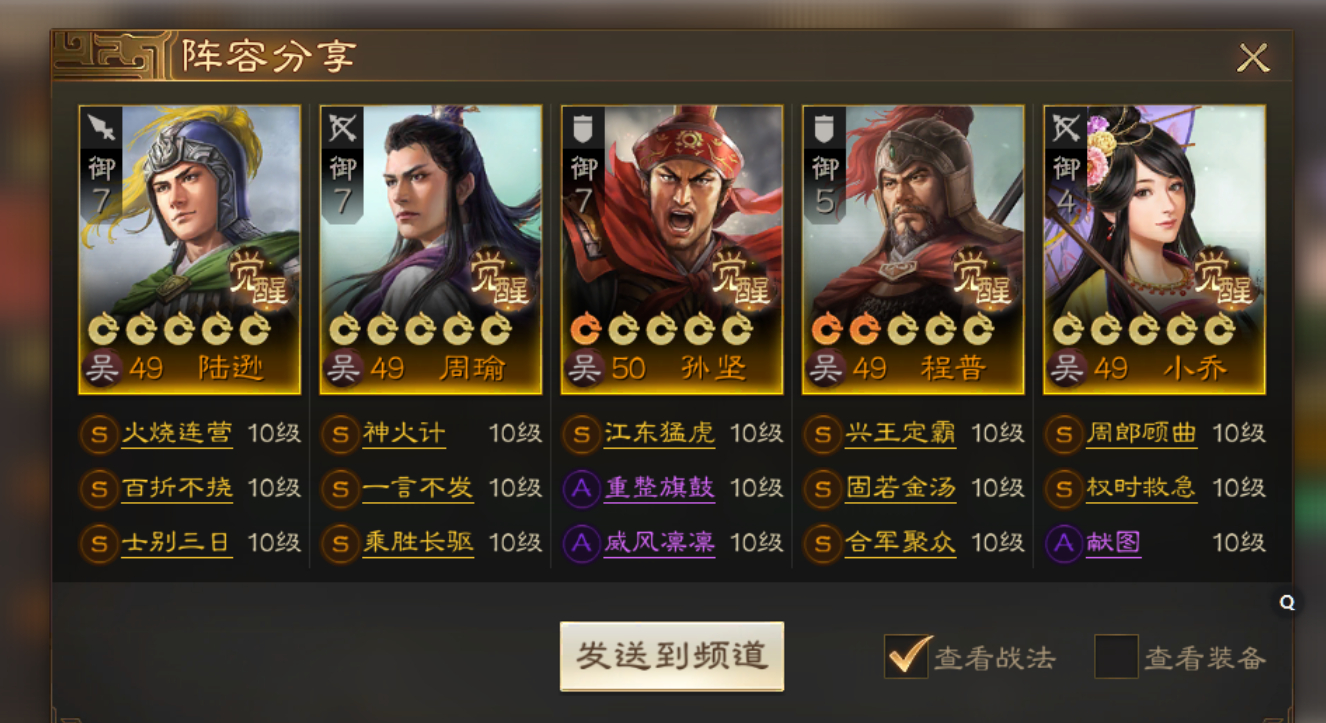Click the 觉醒 badge on 程普 card
This screenshot has width=1326, height=723.
click(x=982, y=278)
